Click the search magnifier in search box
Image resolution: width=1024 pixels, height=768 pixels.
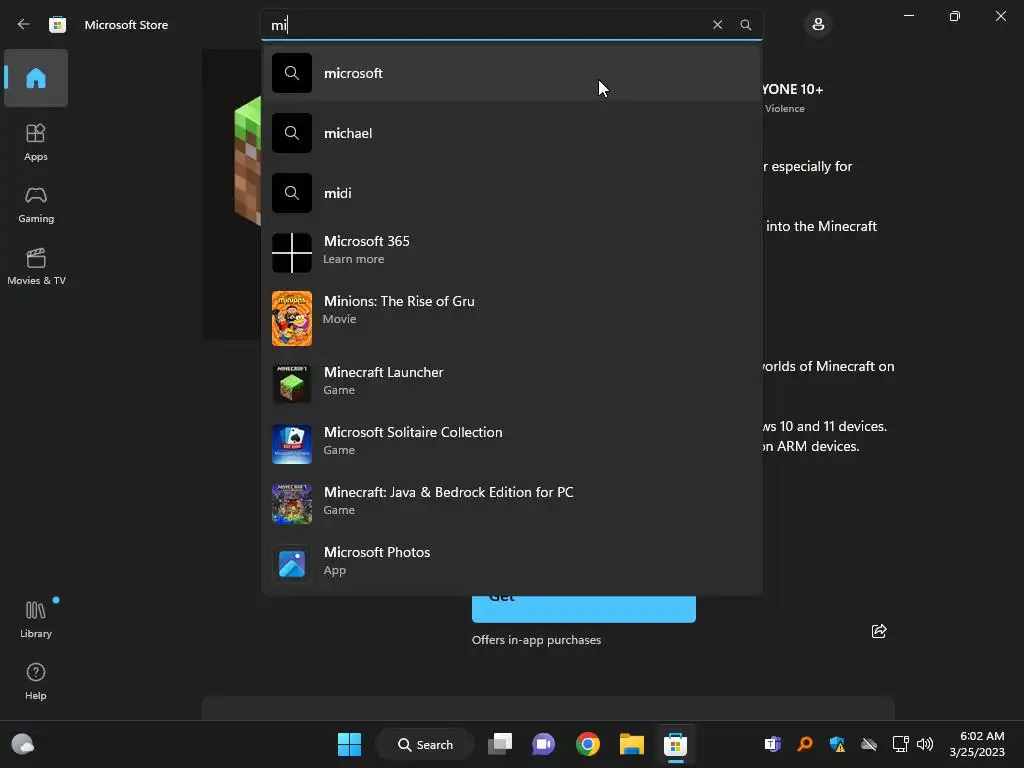click(x=745, y=25)
